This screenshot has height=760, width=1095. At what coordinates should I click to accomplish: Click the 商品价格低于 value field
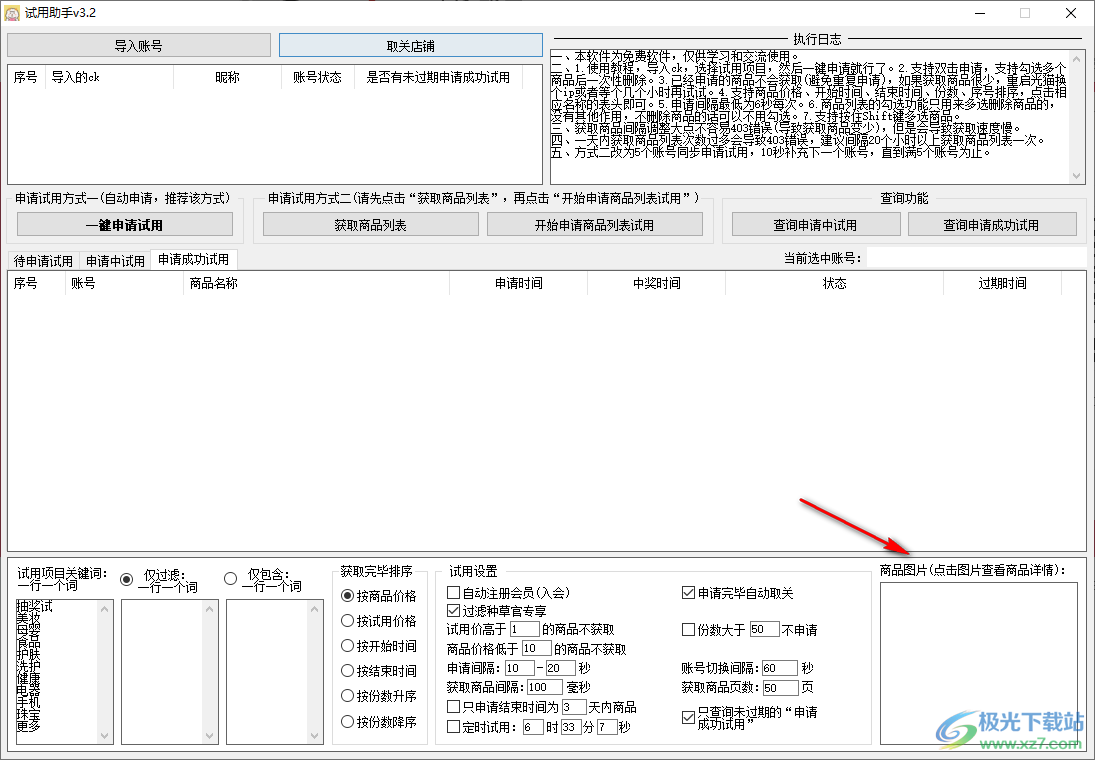point(536,649)
